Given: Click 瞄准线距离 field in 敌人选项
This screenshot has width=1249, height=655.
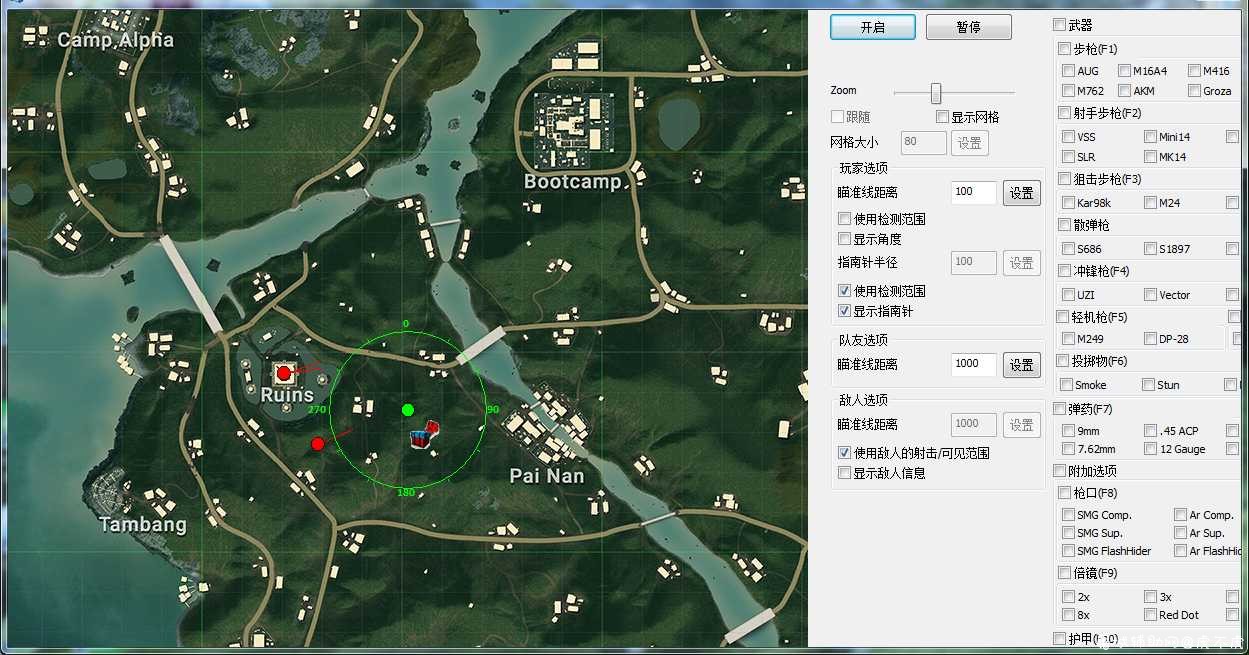Looking at the screenshot, I should coord(974,425).
